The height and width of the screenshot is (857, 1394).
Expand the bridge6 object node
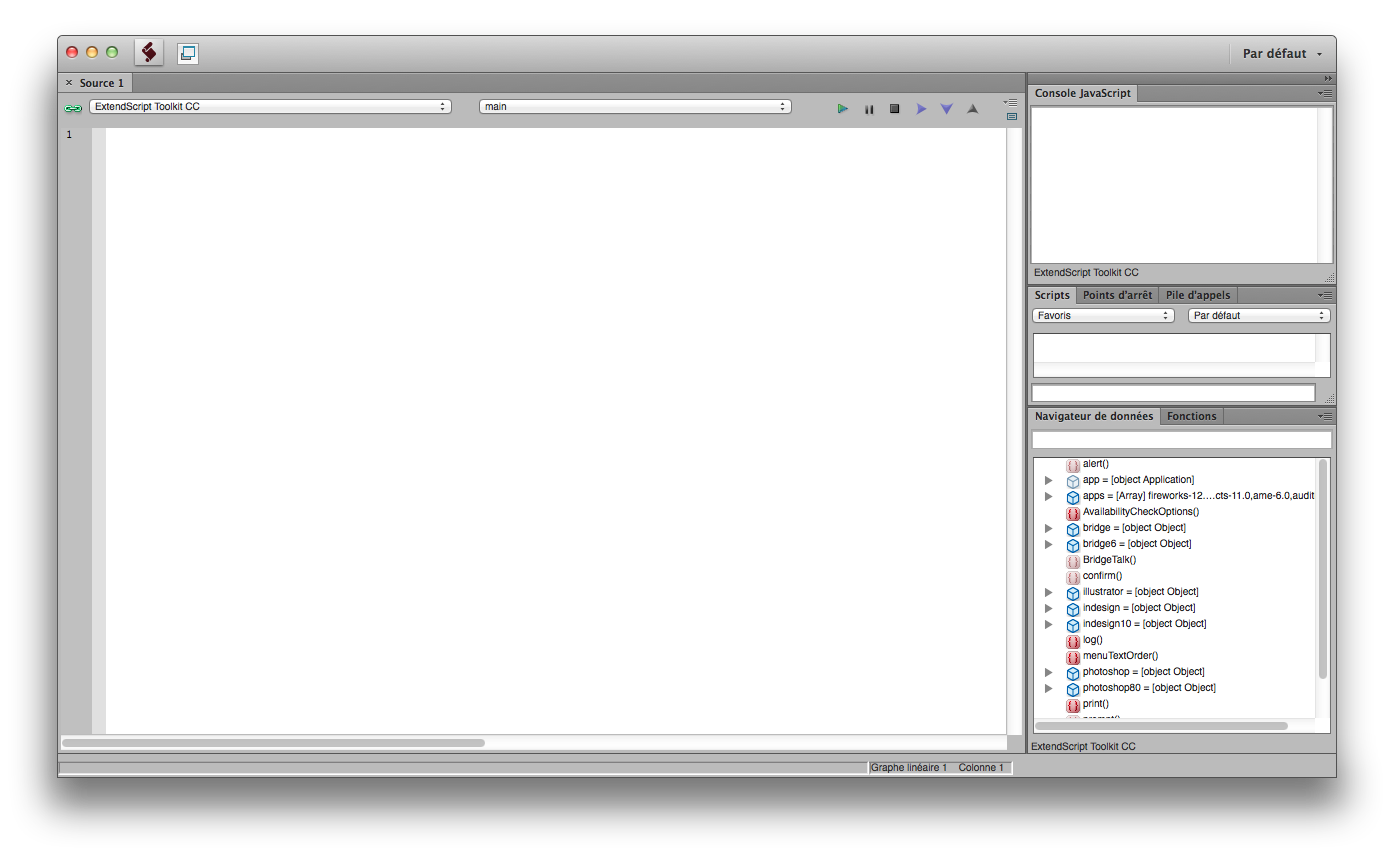pos(1049,544)
